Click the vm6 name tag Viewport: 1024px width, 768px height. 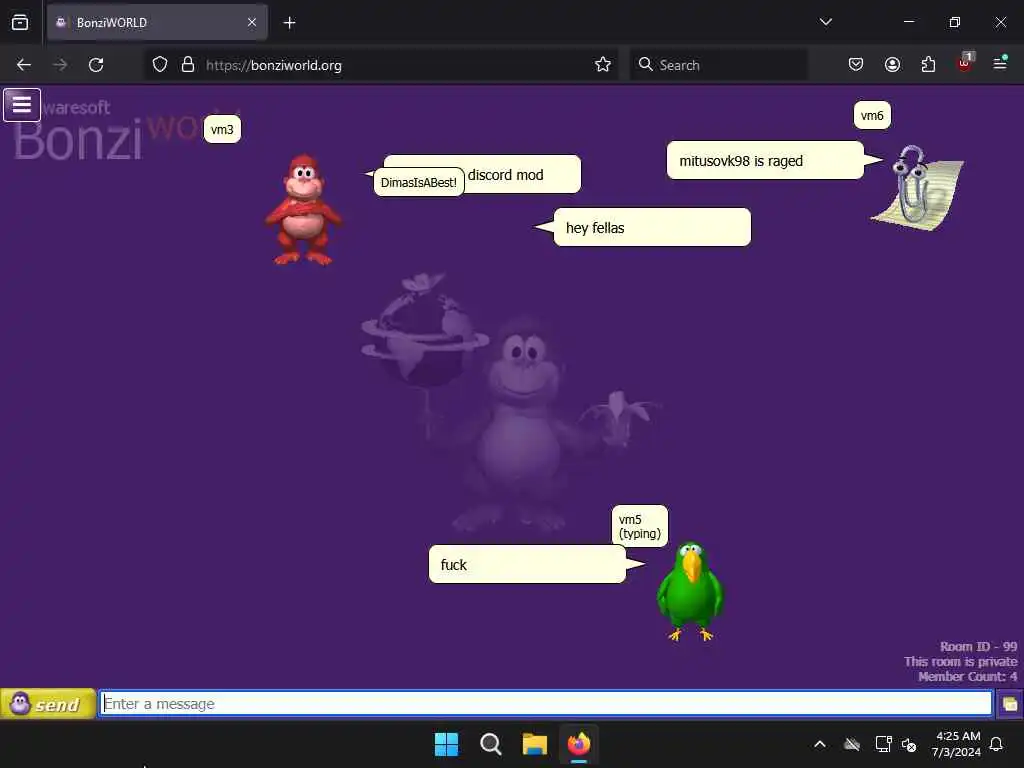[872, 116]
